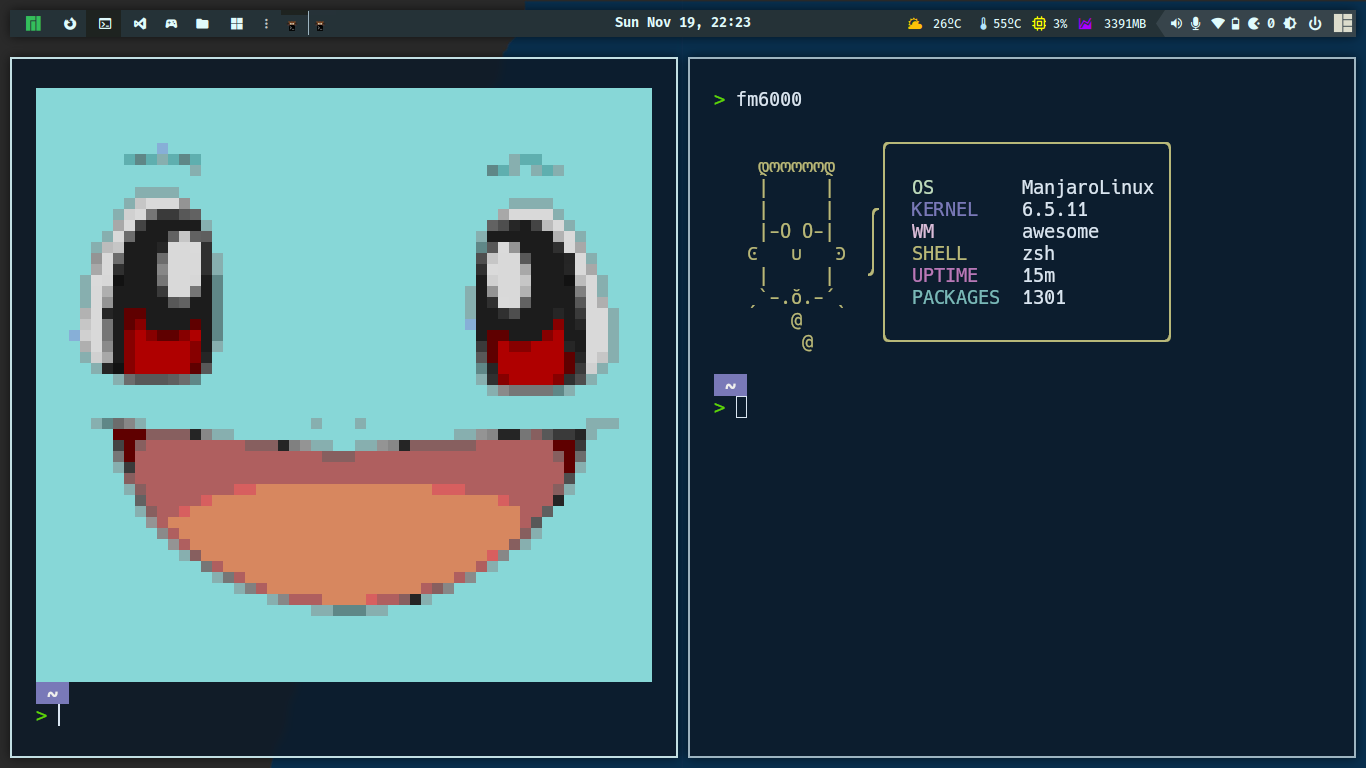
Task: Switch to the web browser tag icon
Action: (x=70, y=23)
